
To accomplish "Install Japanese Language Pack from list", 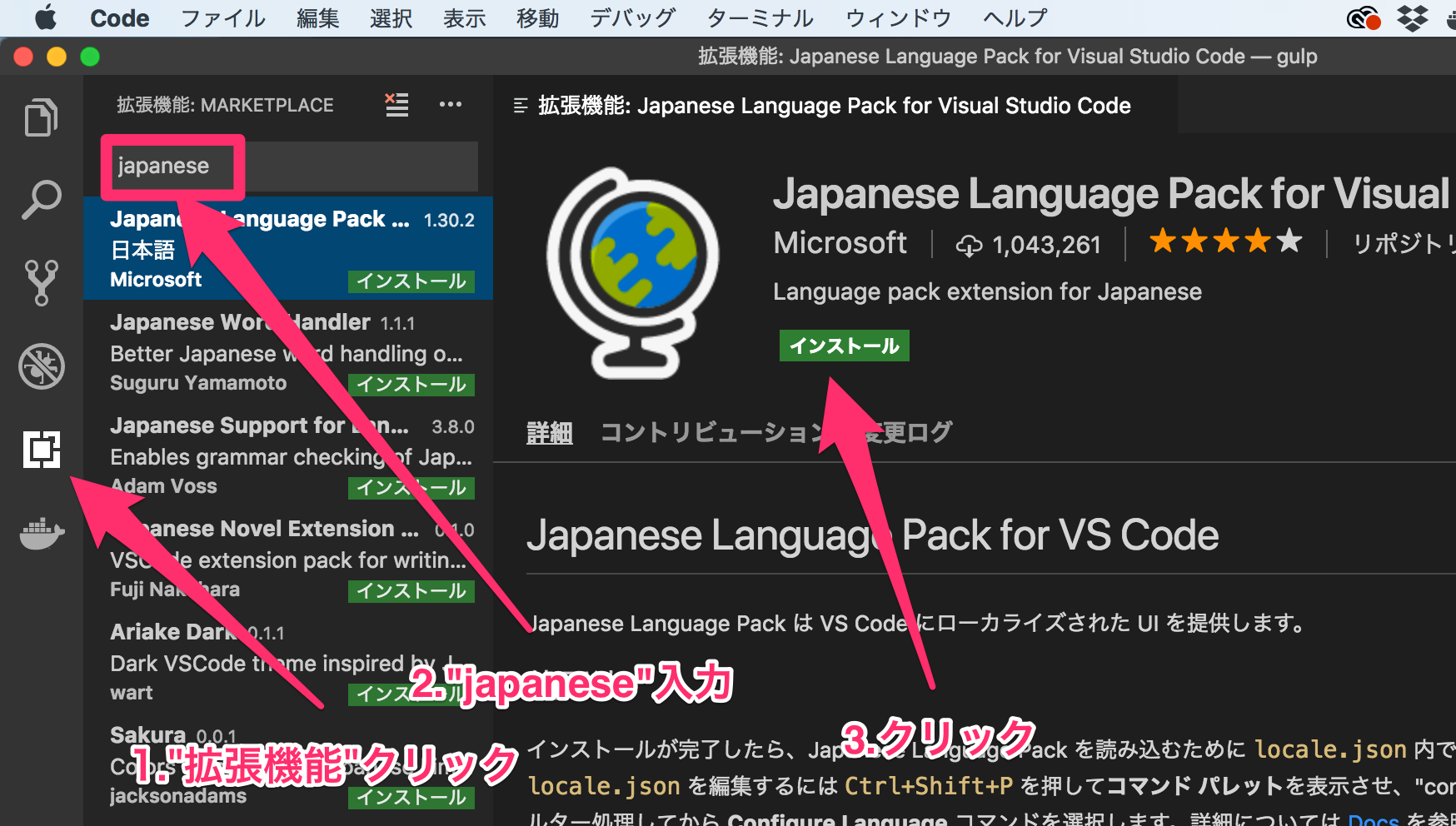I will pos(411,281).
